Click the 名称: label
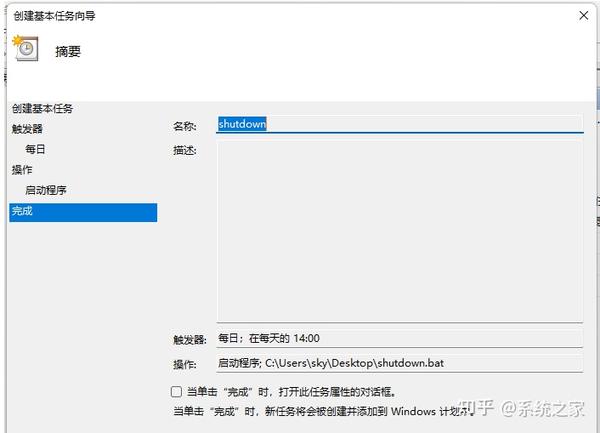Screen dimensions: 600x433 pyautogui.click(x=185, y=126)
